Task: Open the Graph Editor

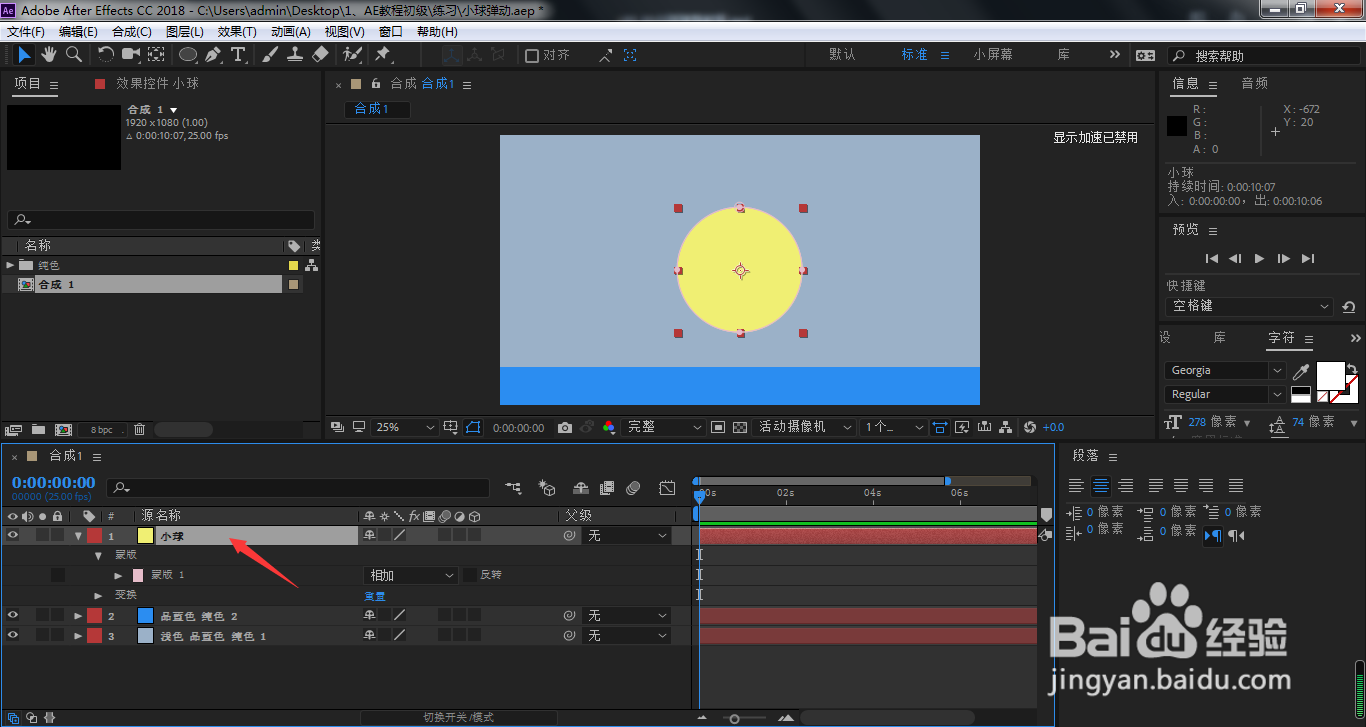Action: coord(667,488)
